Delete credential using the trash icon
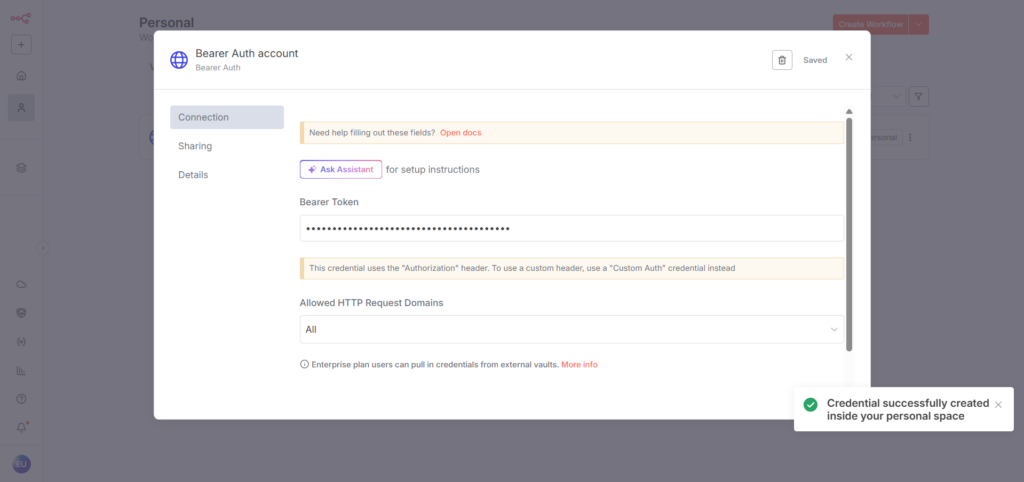Screen dimensions: 1024x482 (x=782, y=60)
